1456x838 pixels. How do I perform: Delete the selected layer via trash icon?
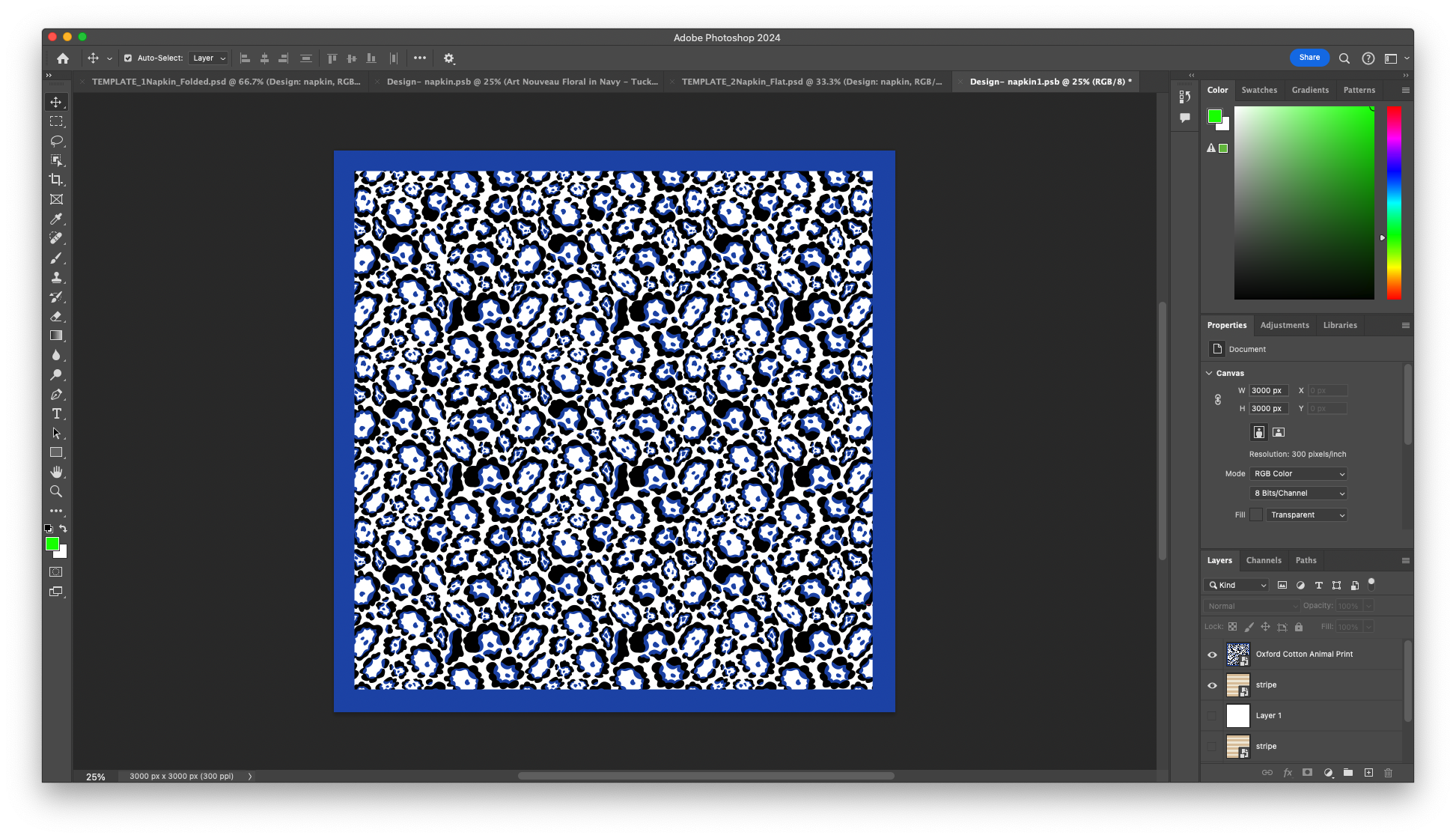pyautogui.click(x=1389, y=772)
